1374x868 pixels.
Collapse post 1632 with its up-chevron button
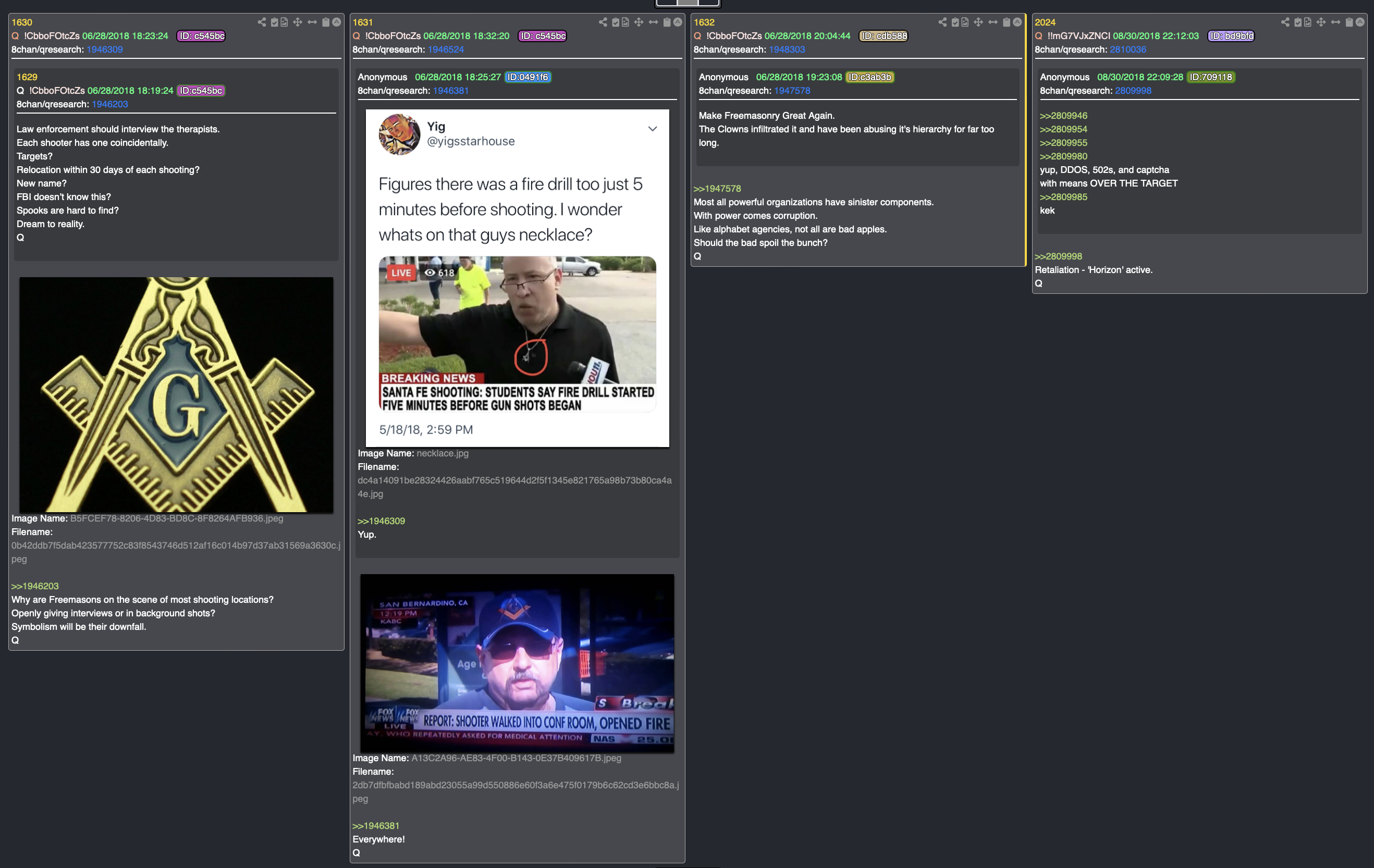(1017, 22)
